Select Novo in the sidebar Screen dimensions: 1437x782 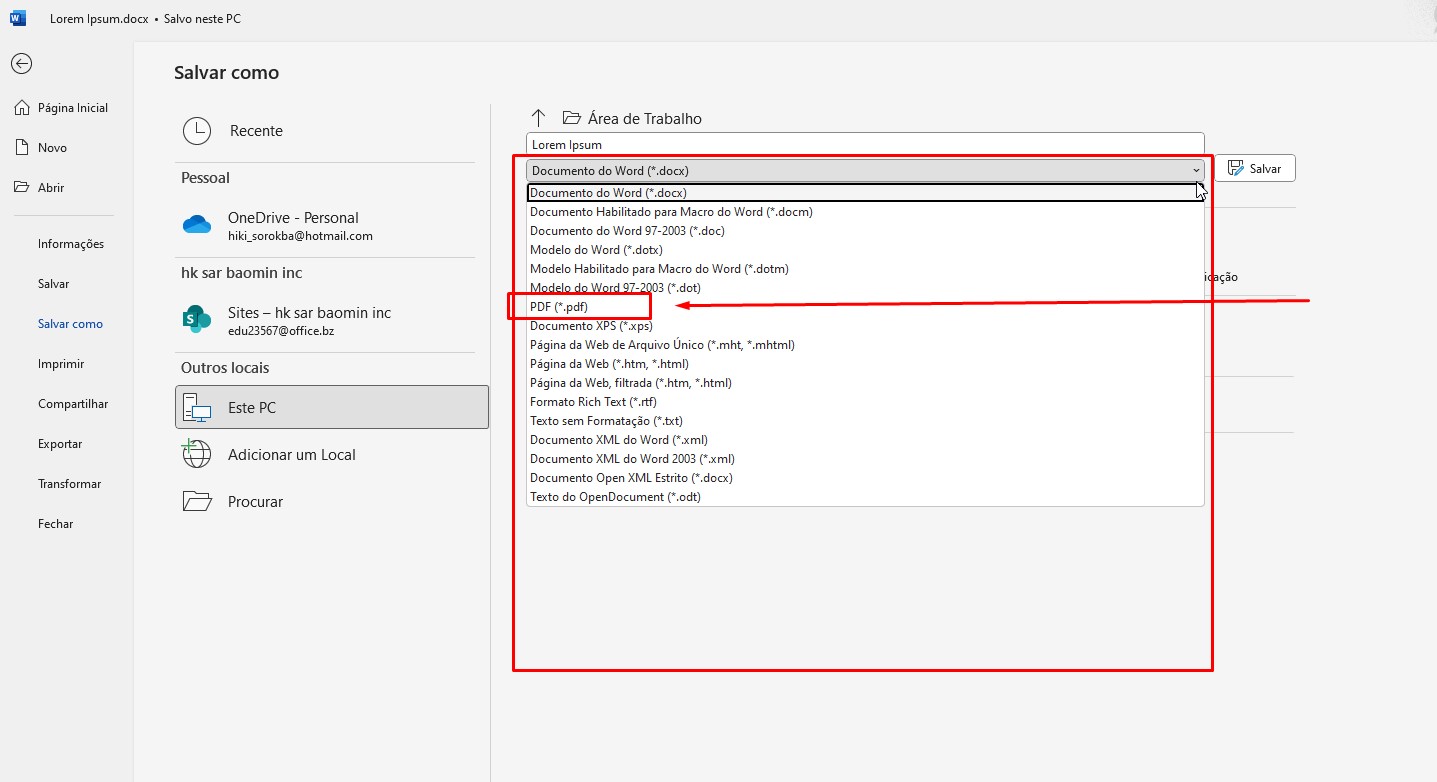coord(41,148)
